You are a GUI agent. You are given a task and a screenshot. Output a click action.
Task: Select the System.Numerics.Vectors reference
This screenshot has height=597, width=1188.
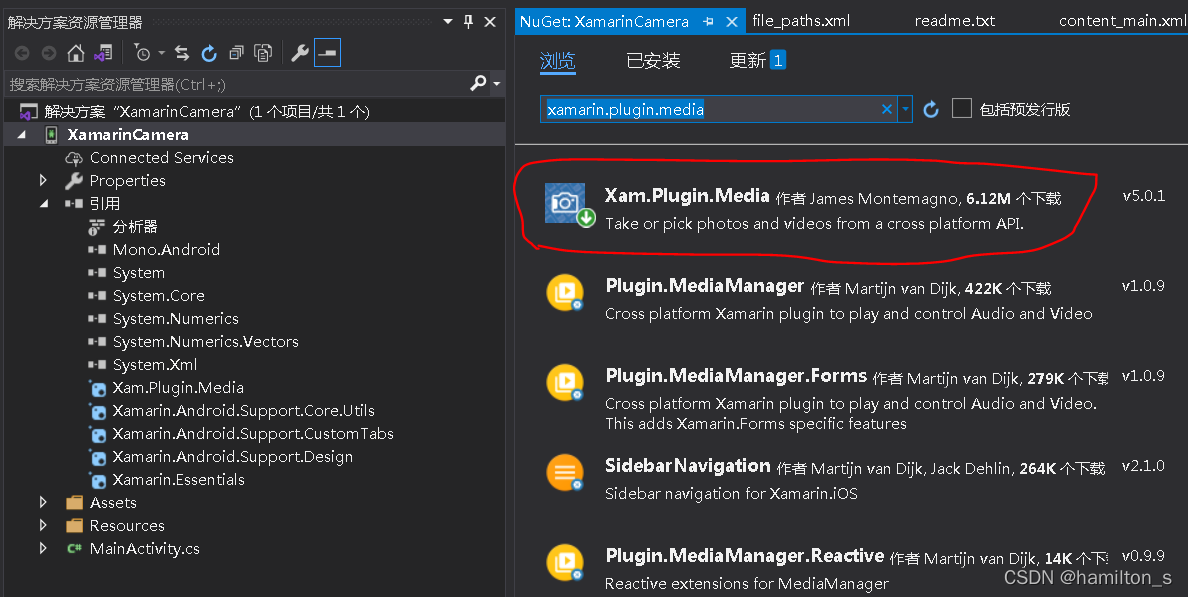[x=205, y=342]
